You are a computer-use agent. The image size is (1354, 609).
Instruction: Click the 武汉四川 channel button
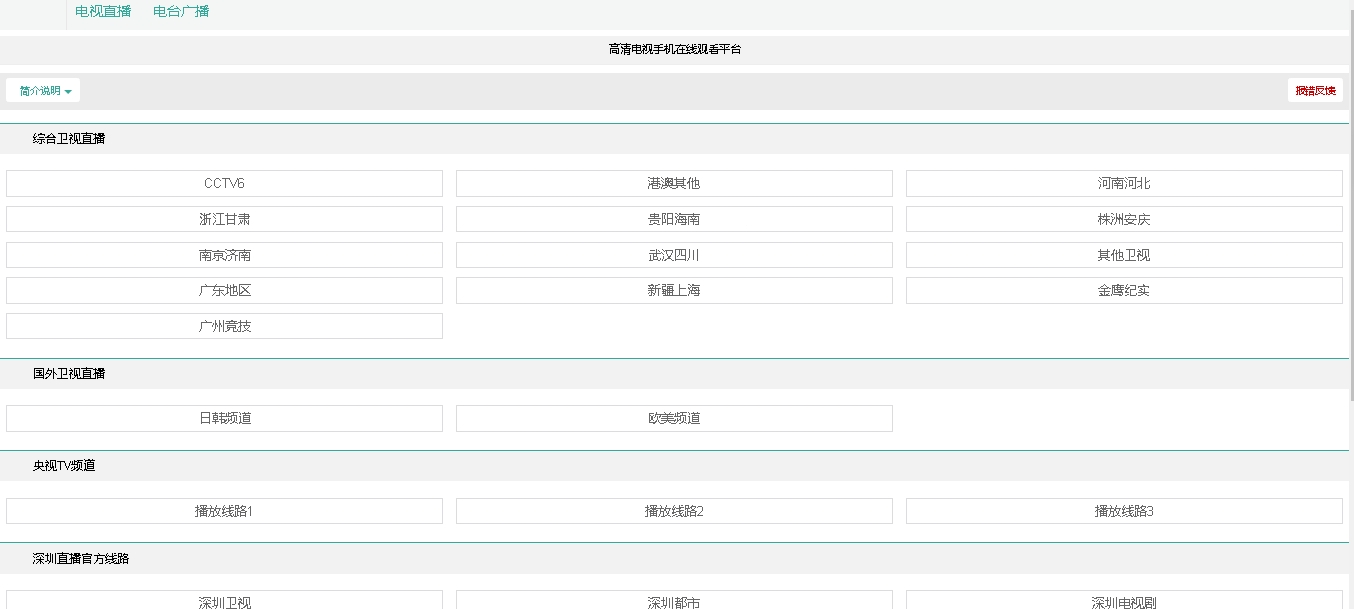[674, 256]
